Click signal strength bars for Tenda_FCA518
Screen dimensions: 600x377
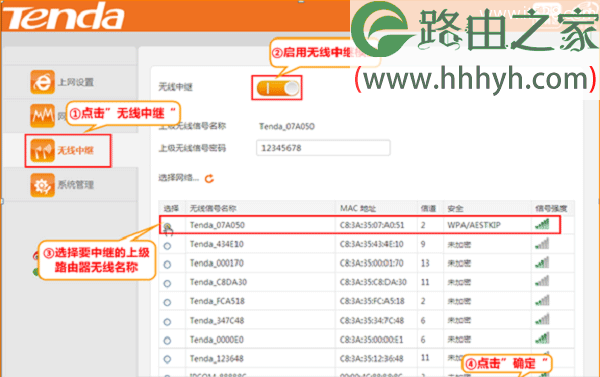coord(542,300)
